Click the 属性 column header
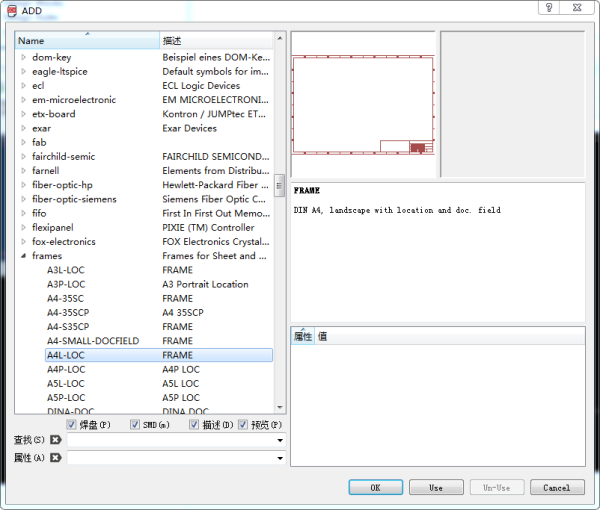This screenshot has width=600, height=510. (x=303, y=336)
